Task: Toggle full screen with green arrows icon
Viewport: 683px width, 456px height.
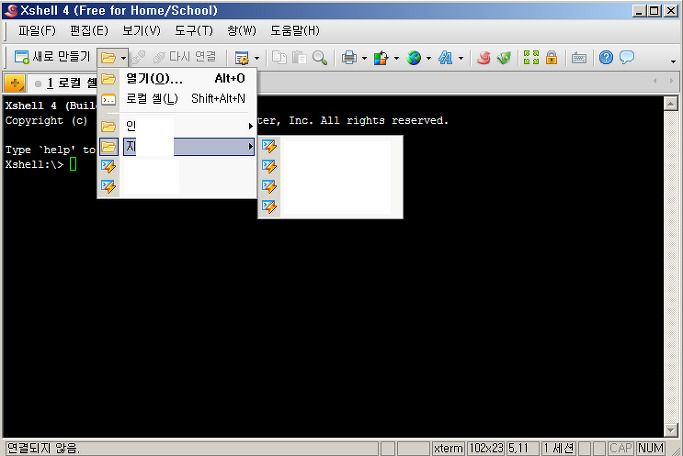Action: pos(531,57)
